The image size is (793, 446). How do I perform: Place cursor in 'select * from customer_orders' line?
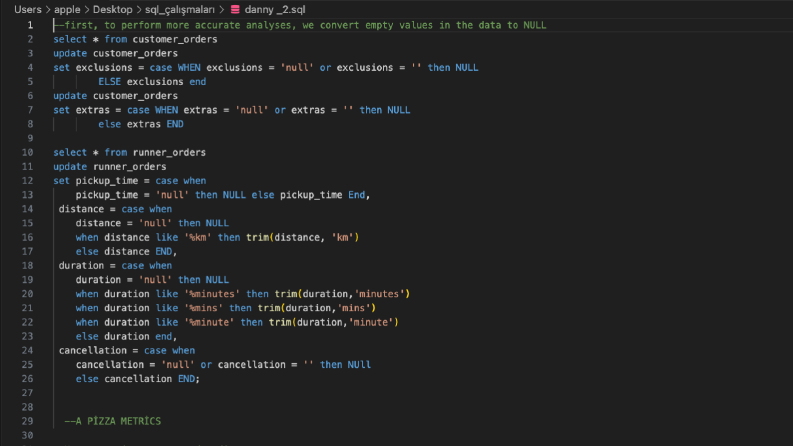(136, 39)
